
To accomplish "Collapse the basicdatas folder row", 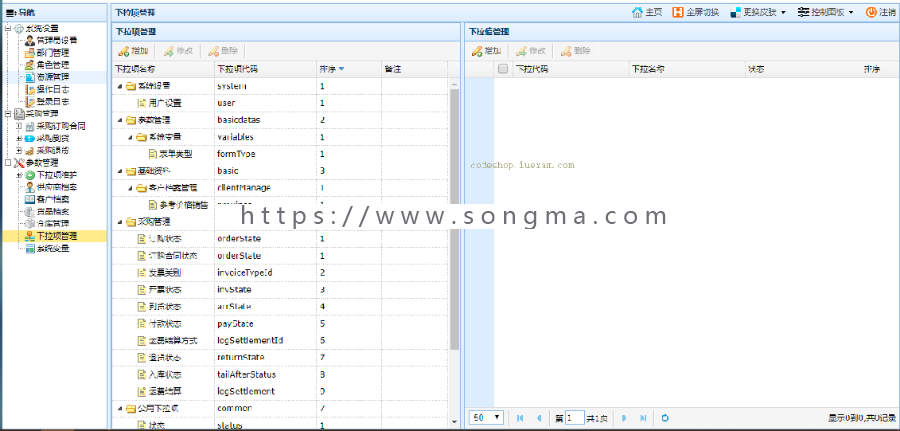I will (x=120, y=120).
